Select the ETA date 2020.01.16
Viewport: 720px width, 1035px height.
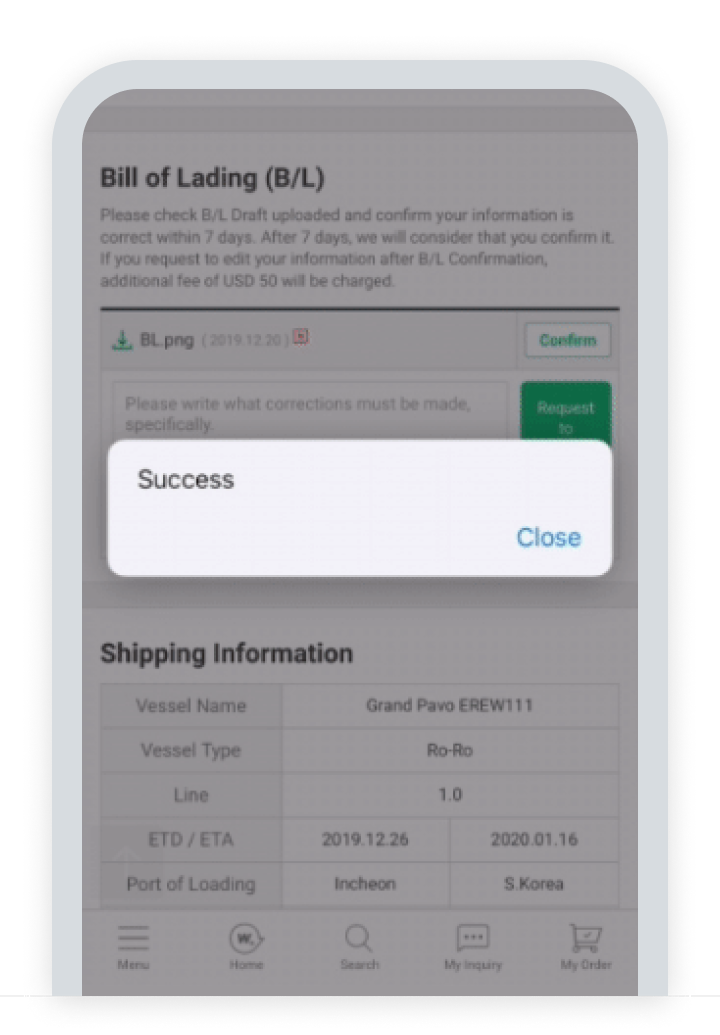pos(533,839)
